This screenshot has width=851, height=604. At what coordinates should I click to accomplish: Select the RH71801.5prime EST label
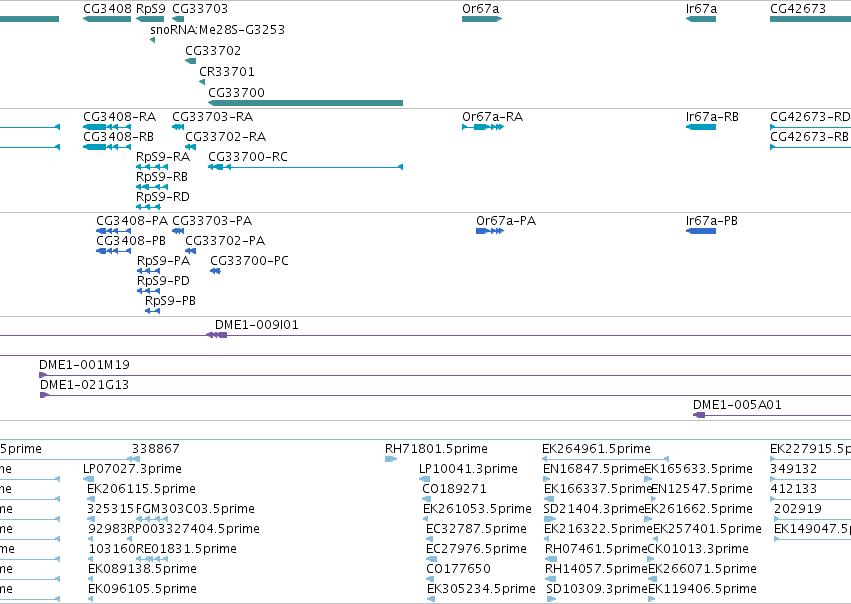tap(436, 449)
